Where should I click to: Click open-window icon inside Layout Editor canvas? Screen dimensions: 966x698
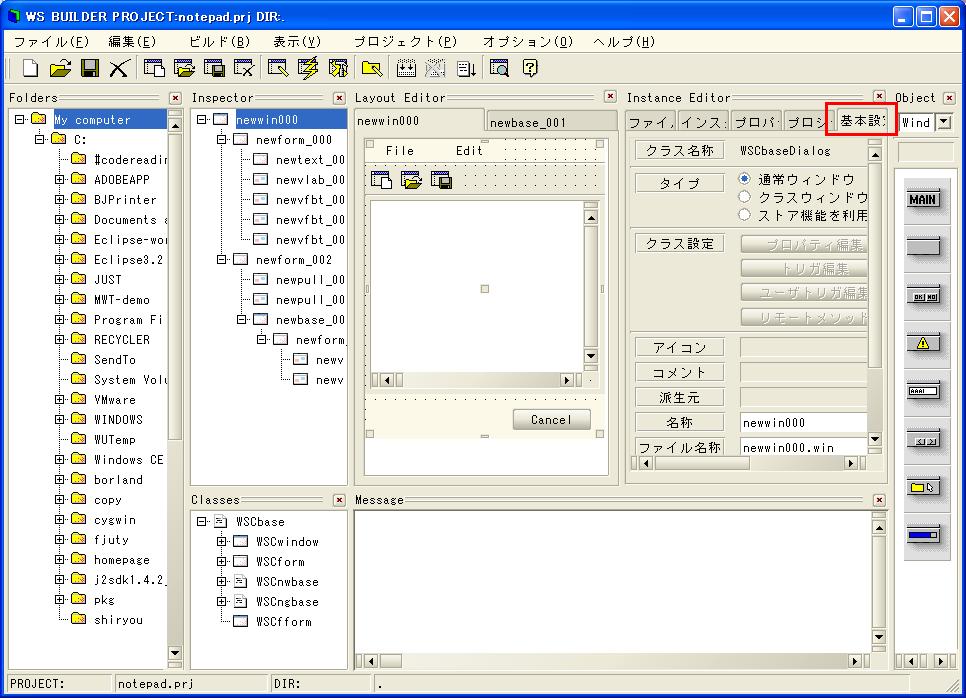click(411, 180)
